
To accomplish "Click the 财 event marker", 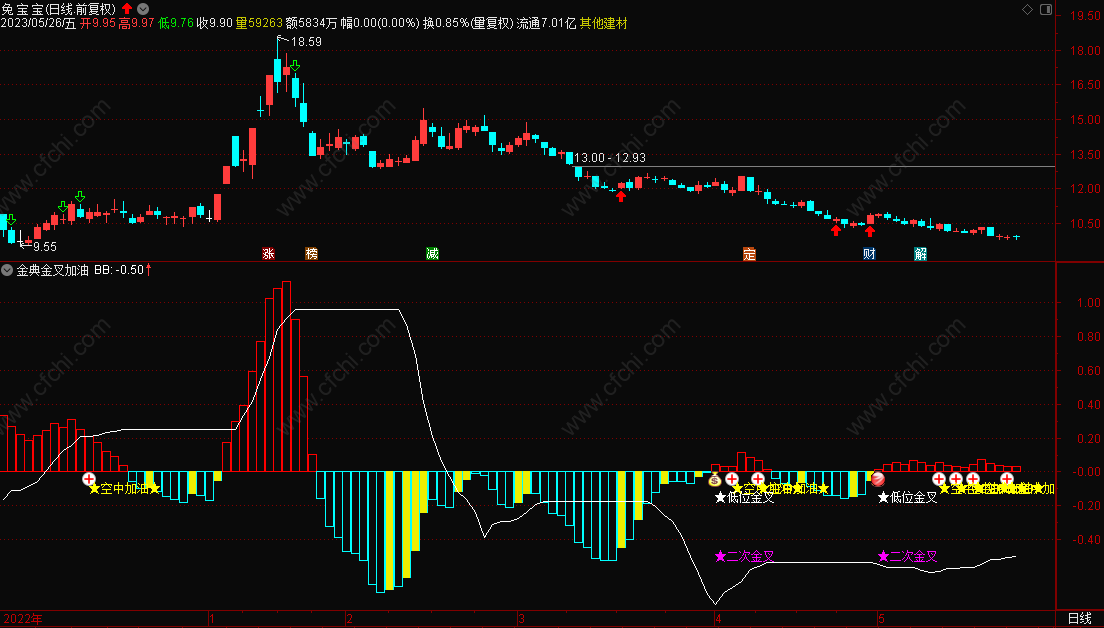I will (870, 253).
